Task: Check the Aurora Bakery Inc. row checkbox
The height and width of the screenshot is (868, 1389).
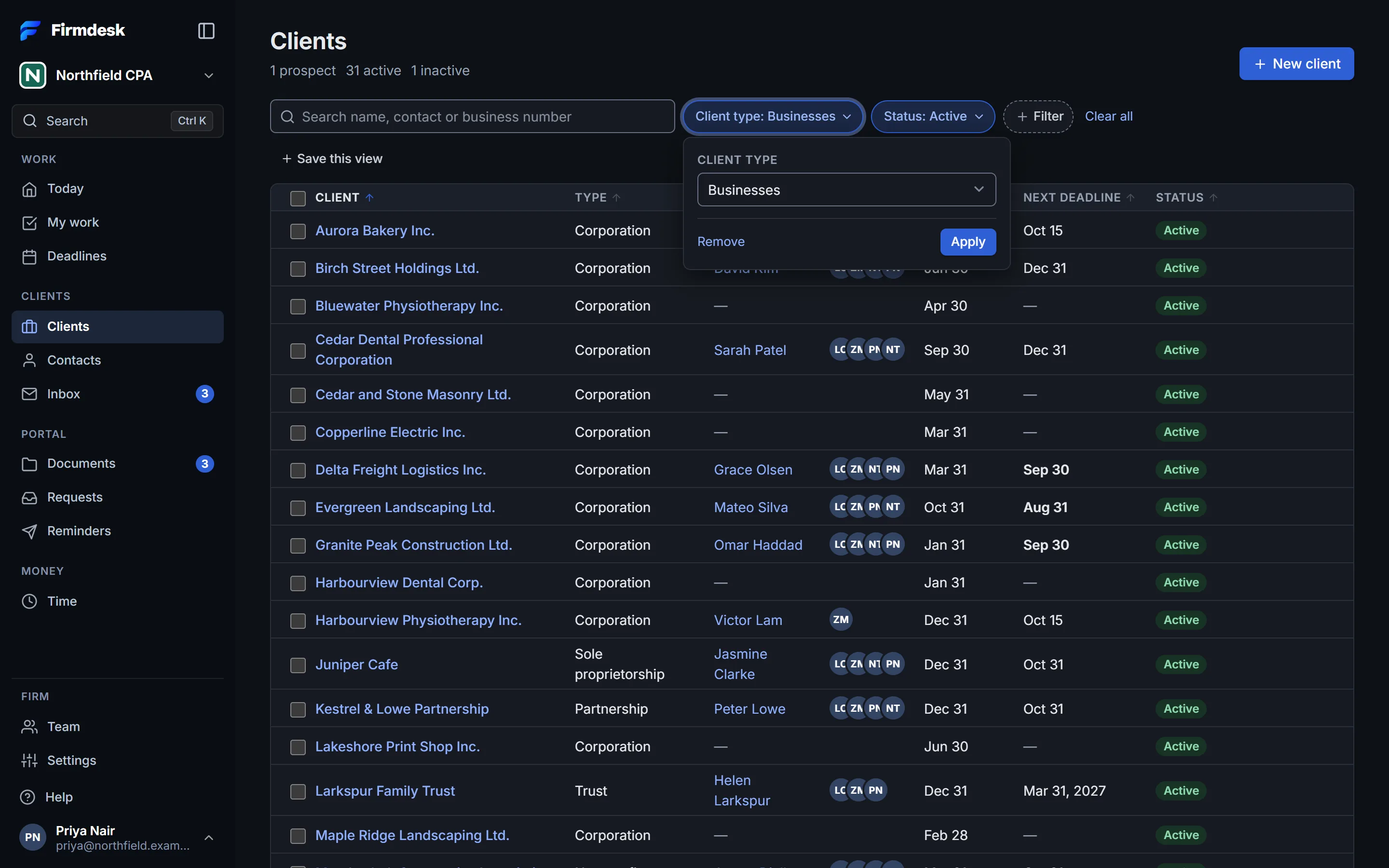Action: click(298, 231)
